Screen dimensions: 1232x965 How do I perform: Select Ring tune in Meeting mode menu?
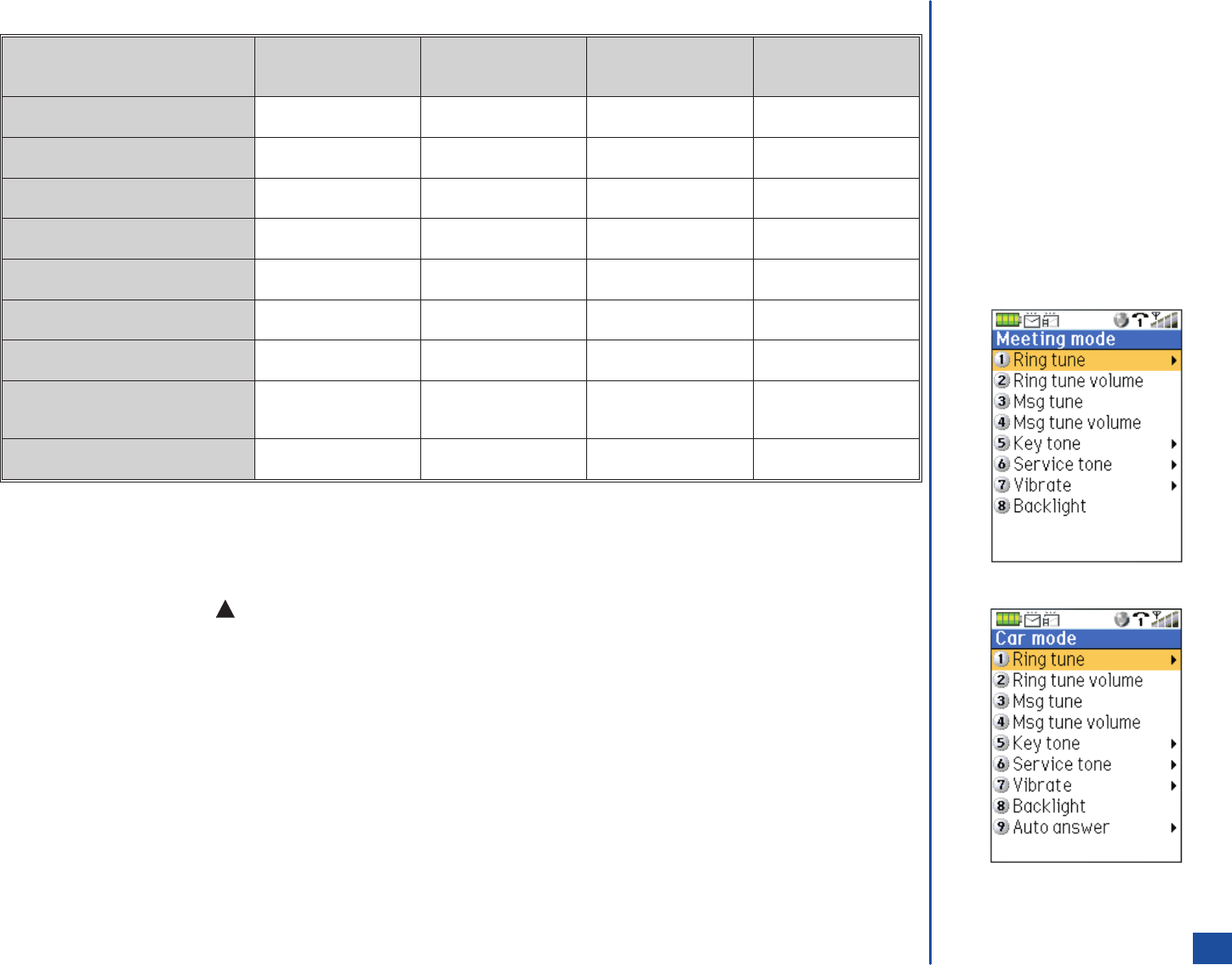pyautogui.click(x=1087, y=361)
